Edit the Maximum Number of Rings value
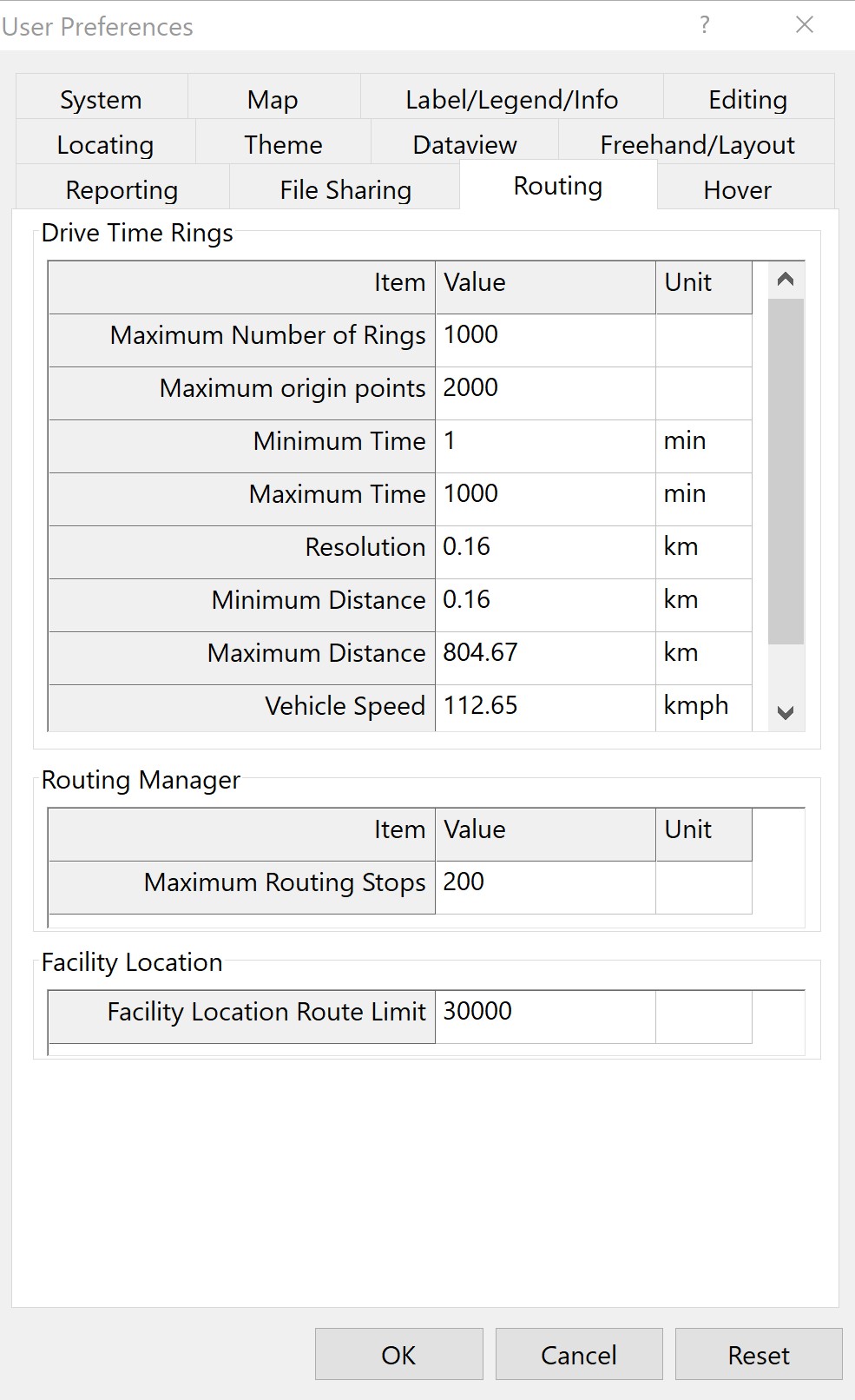The height and width of the screenshot is (1400, 855). [544, 336]
